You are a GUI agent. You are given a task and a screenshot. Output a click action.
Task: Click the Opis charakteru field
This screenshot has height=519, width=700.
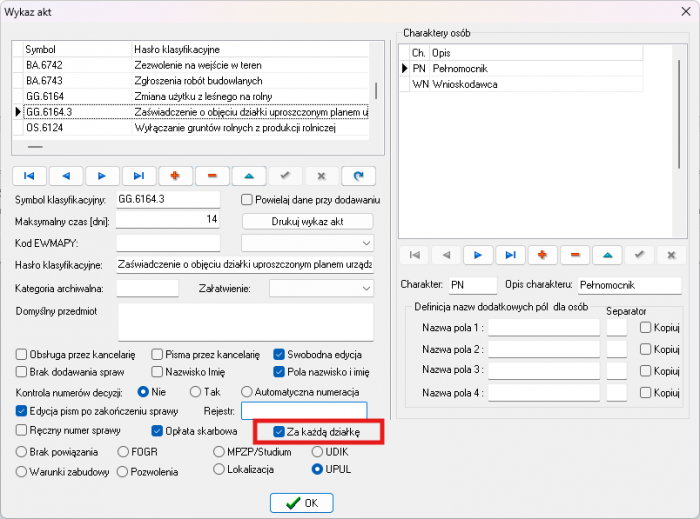629,285
